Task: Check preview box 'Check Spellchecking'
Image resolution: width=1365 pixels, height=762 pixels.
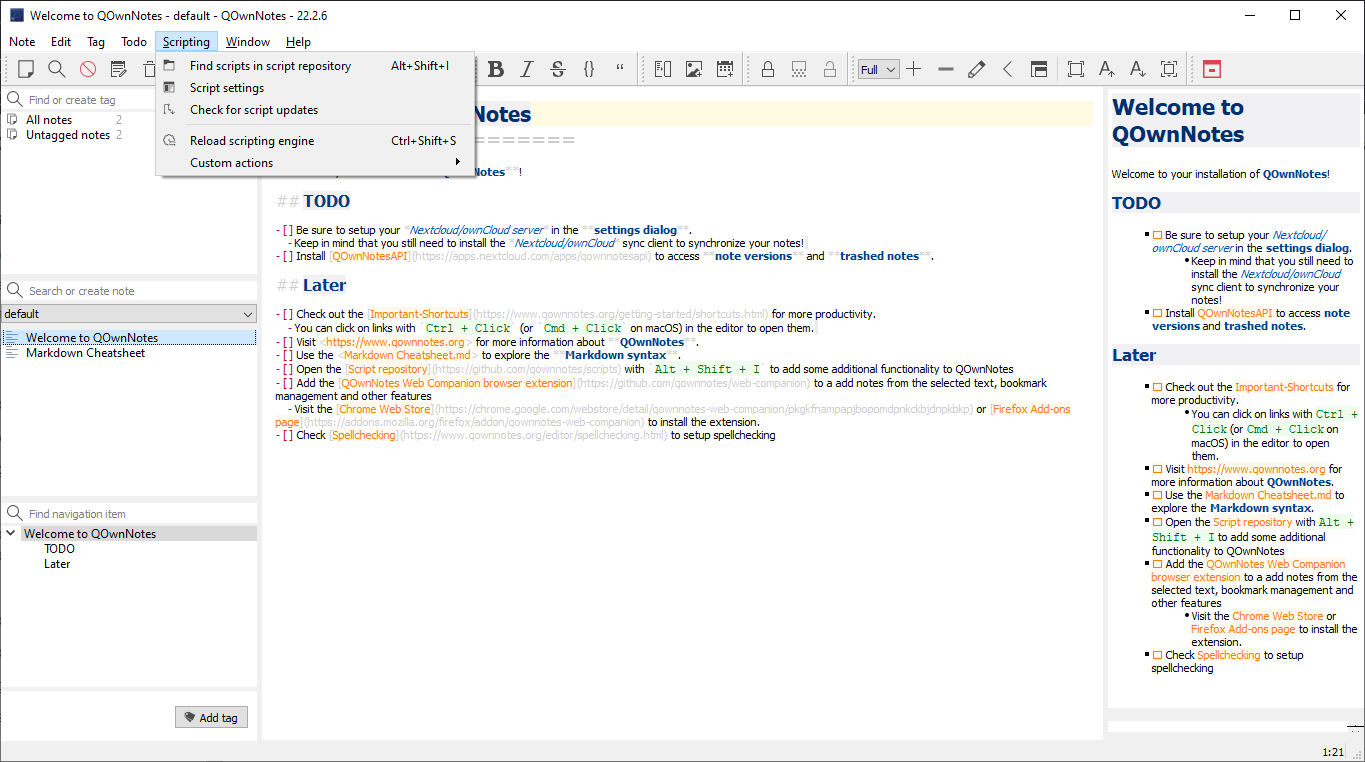Action: pos(1157,655)
